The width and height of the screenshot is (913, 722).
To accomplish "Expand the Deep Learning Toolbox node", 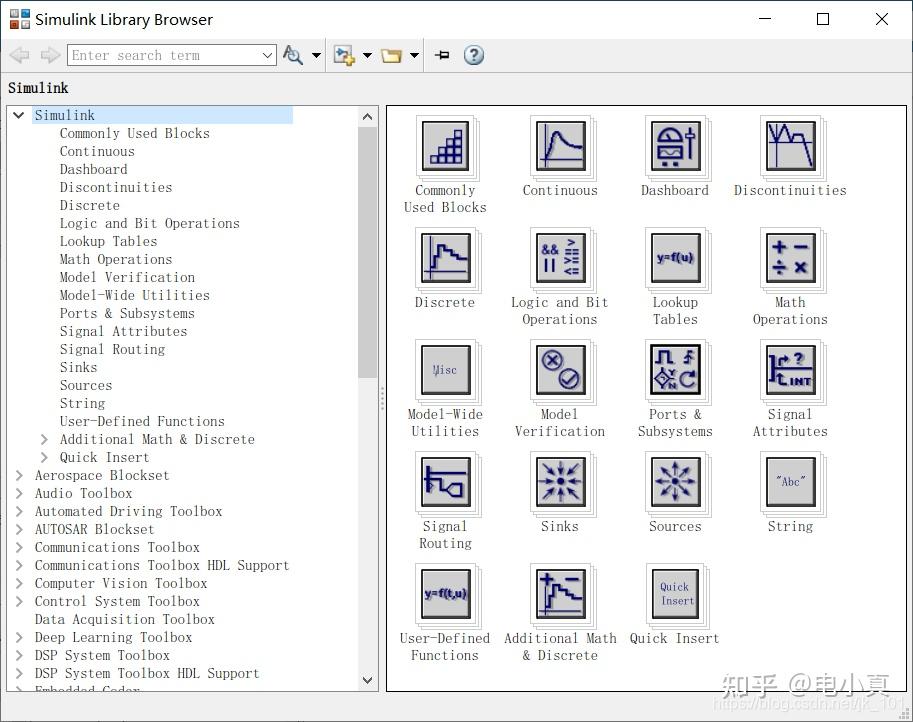I will [19, 638].
